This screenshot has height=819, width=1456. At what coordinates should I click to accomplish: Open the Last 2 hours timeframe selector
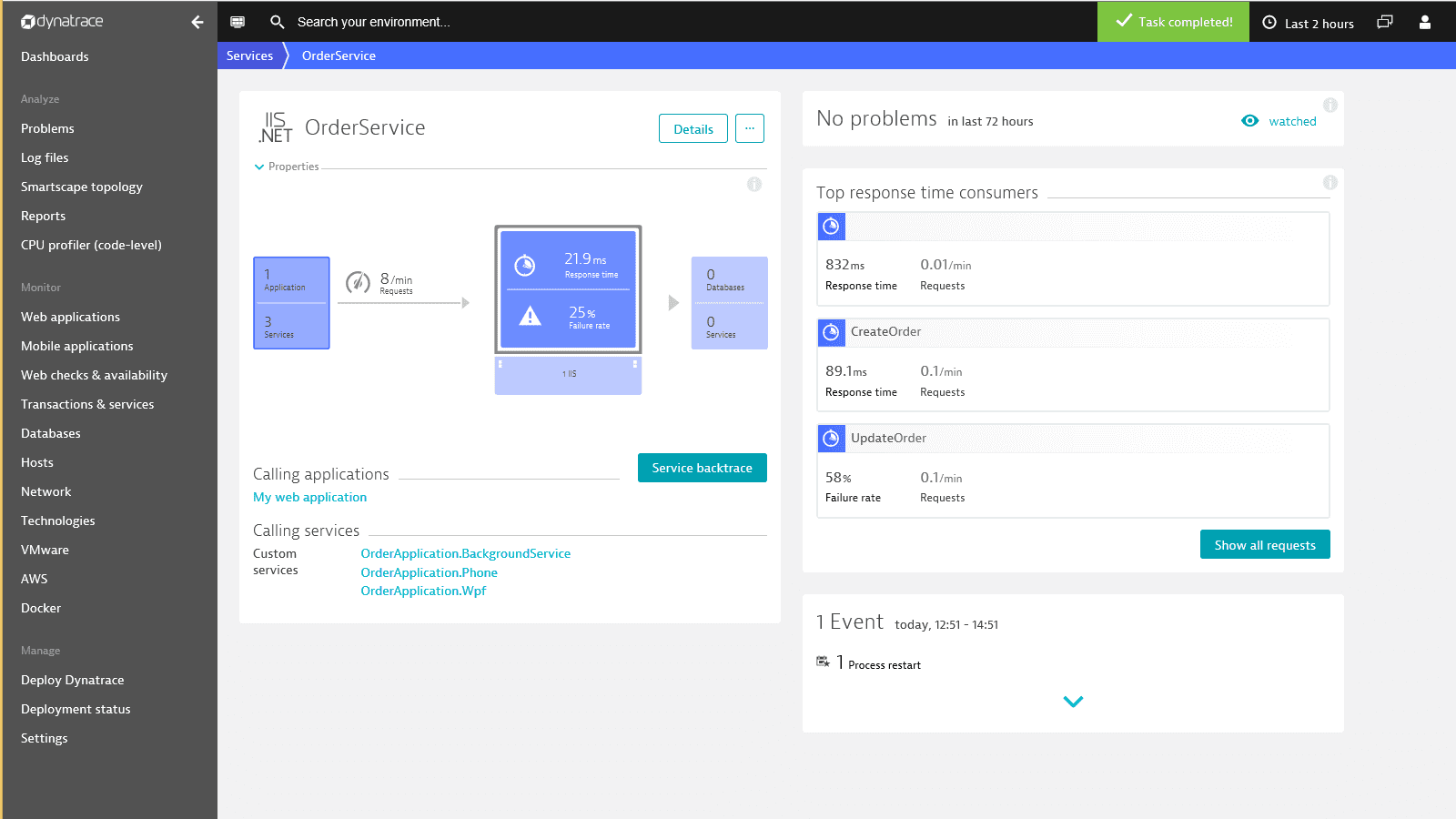pos(1308,23)
